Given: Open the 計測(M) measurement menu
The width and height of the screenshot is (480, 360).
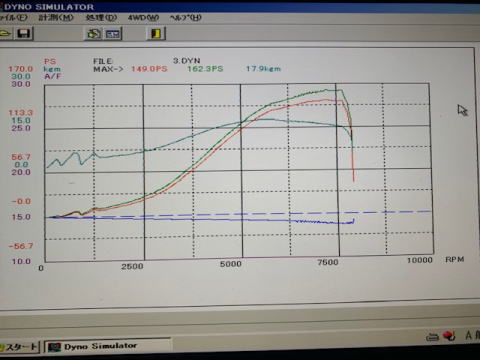Looking at the screenshot, I should click(x=56, y=17).
